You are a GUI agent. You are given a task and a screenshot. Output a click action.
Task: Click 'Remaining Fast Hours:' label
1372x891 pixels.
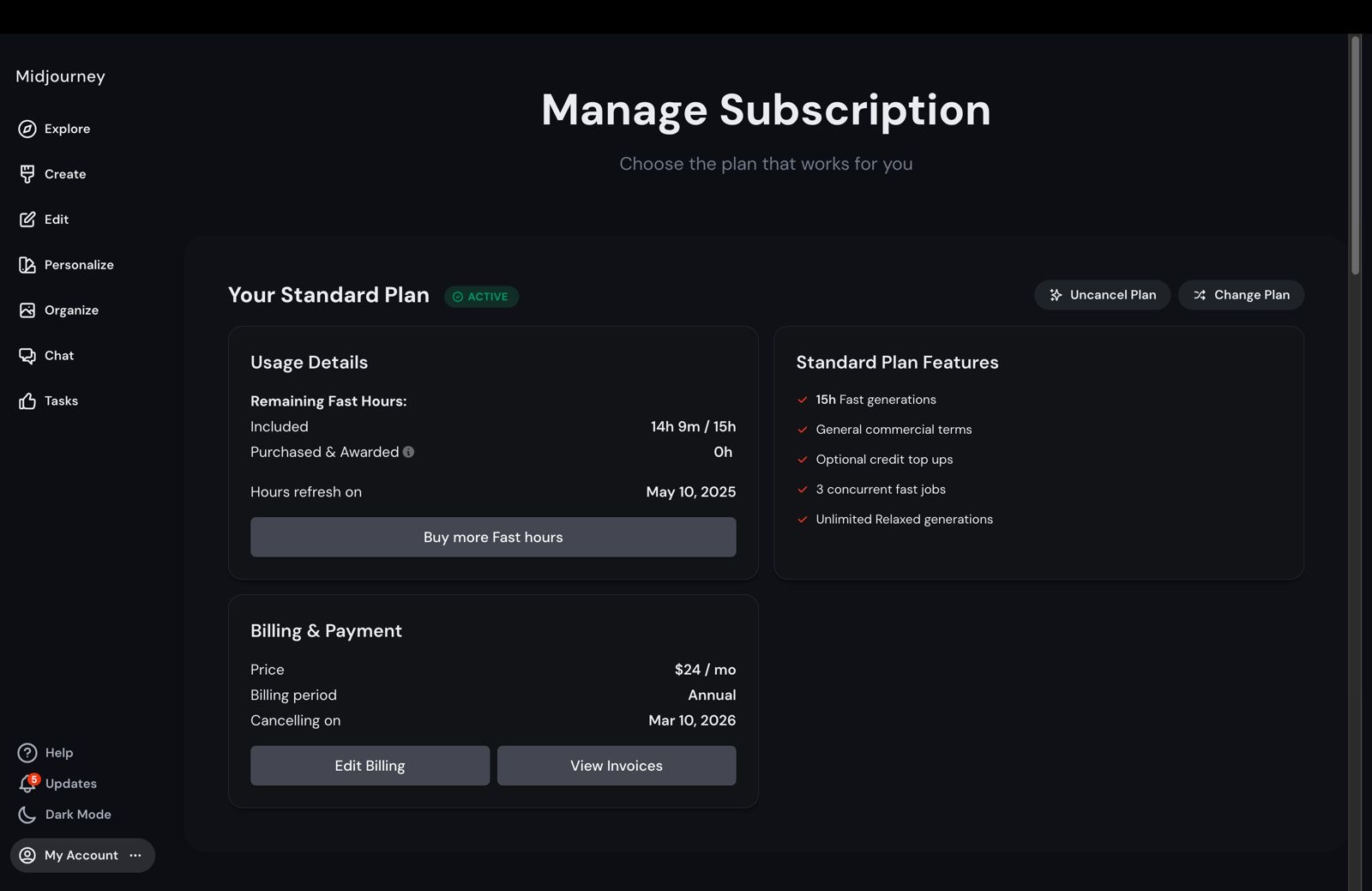pos(328,401)
